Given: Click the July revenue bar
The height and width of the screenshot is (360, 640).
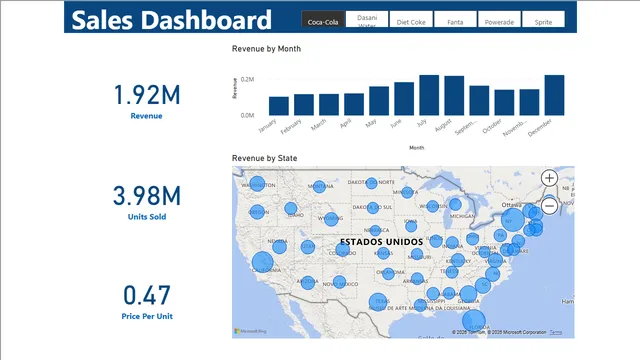Looking at the screenshot, I should point(429,95).
